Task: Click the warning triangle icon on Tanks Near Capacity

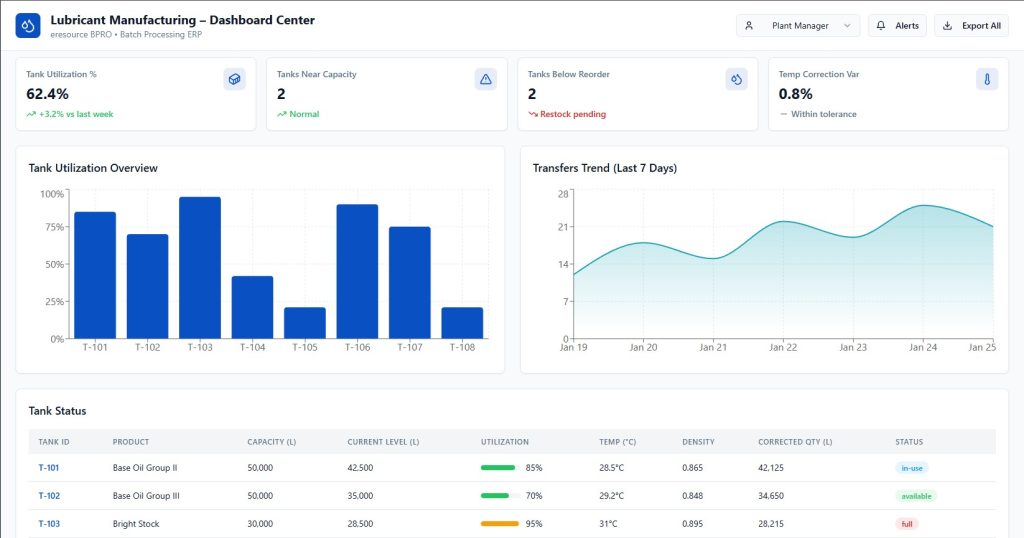Action: click(x=486, y=79)
